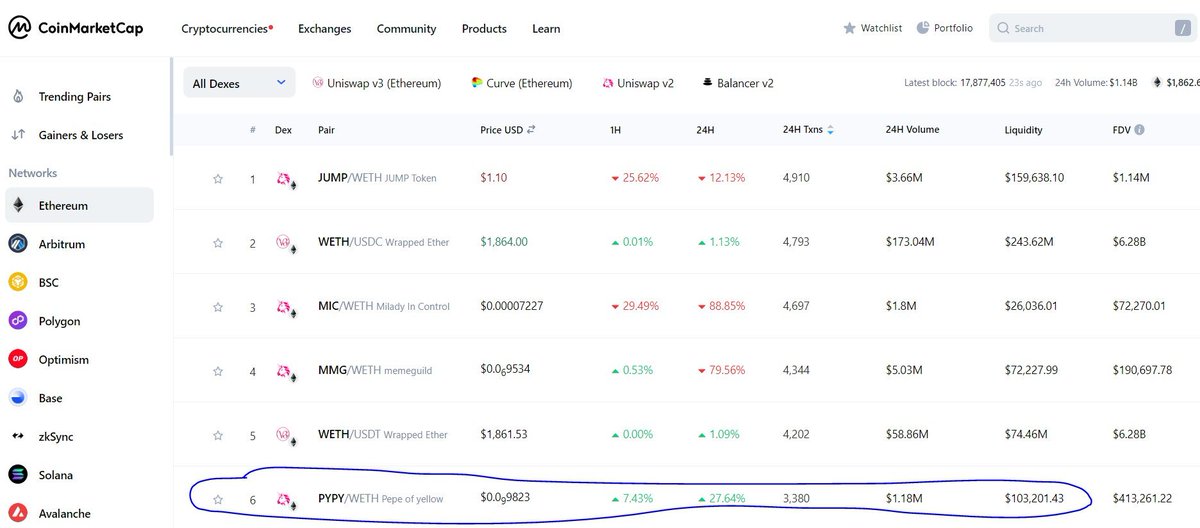Screen dimensions: 1200x528
Task: Star the WETH/USDC pair as favorite
Action: [x=218, y=243]
